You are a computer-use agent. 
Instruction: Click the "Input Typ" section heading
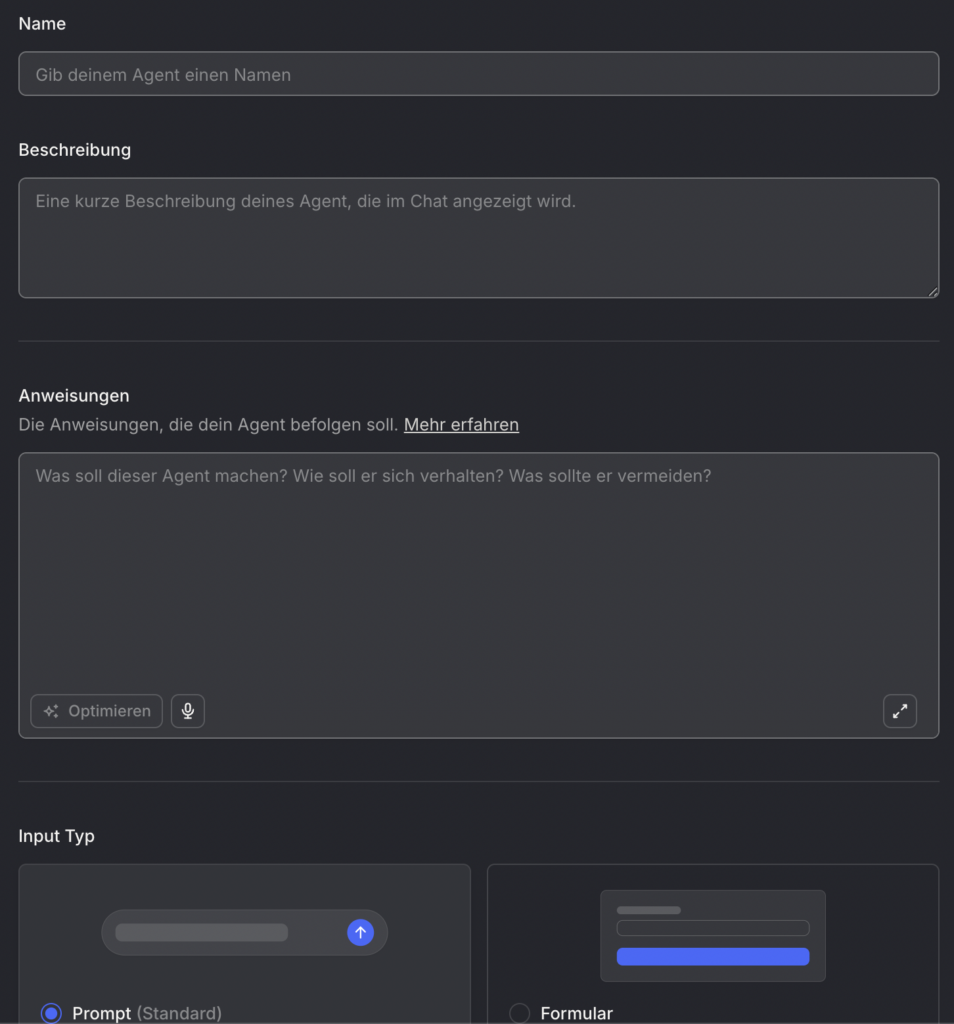[57, 836]
